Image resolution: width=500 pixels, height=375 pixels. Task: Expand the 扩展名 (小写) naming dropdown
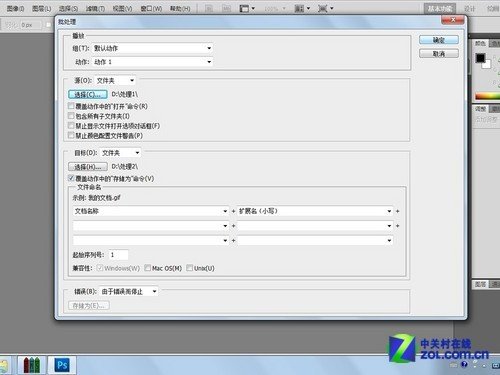315,211
